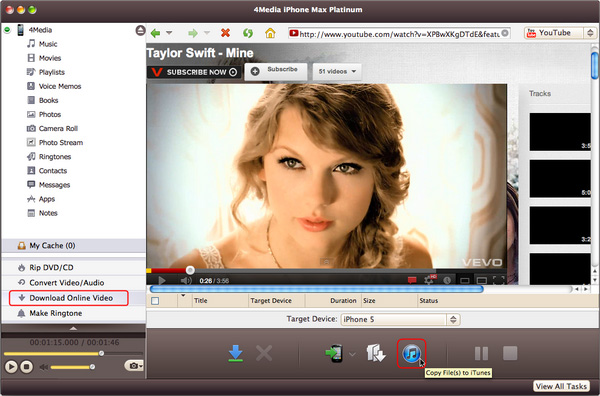
Task: Sort by Title column
Action: pyautogui.click(x=220, y=301)
